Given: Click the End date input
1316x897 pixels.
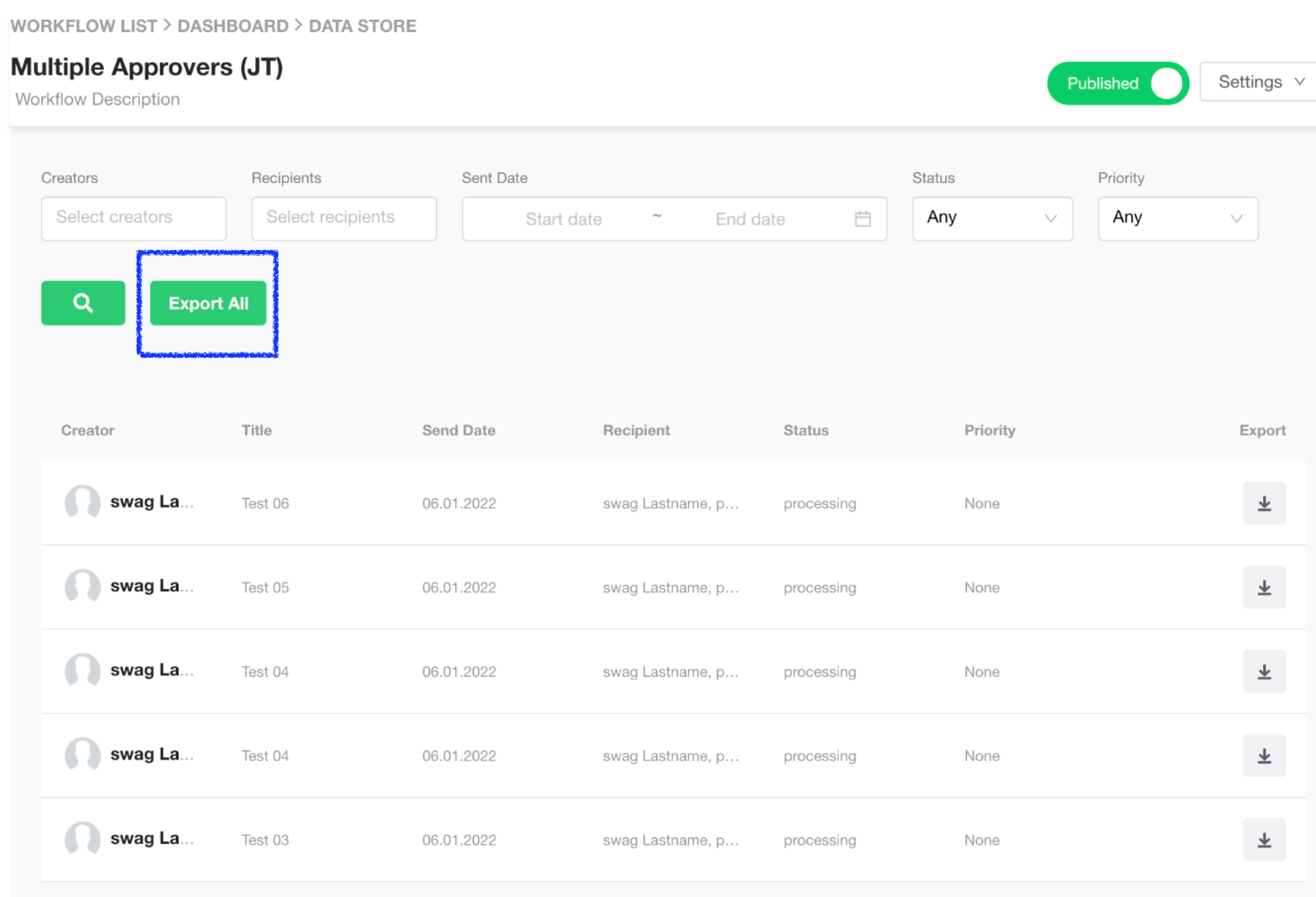Looking at the screenshot, I should coord(750,219).
